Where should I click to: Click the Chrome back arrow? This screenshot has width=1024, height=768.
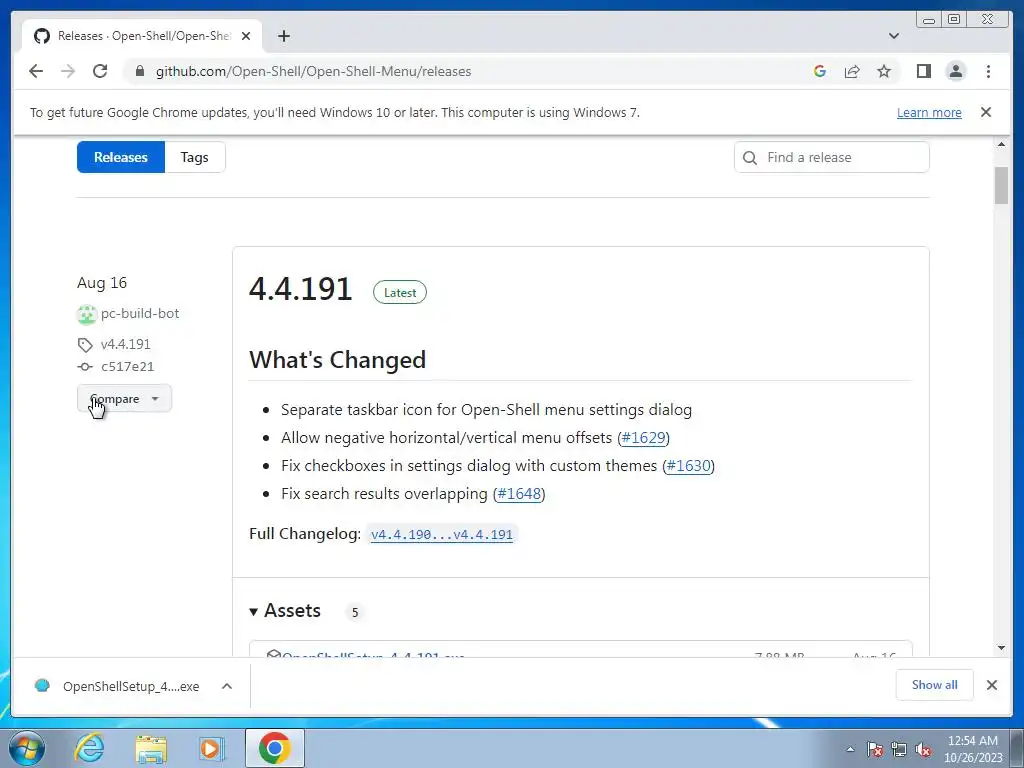pos(36,71)
